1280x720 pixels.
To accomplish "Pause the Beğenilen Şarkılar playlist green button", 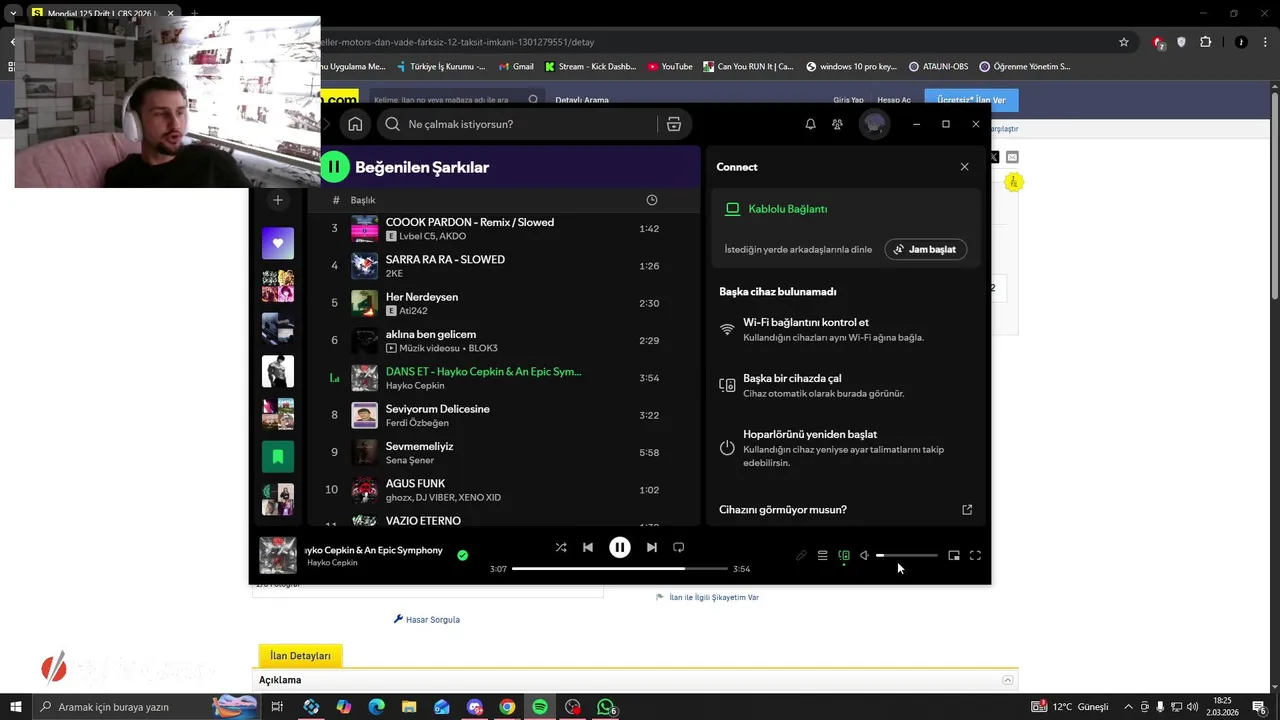I will pos(335,167).
